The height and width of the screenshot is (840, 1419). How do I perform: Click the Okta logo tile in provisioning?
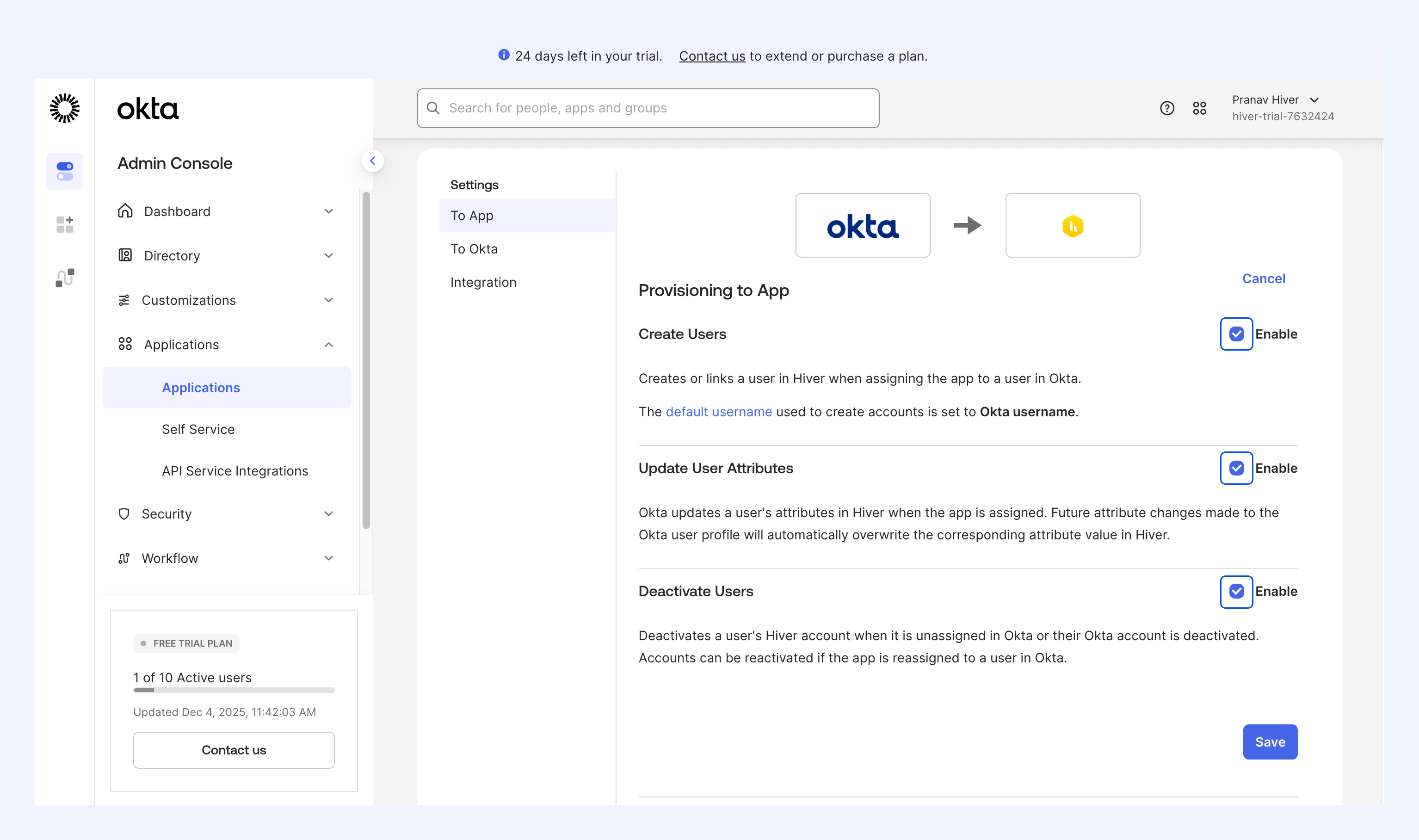pyautogui.click(x=863, y=225)
